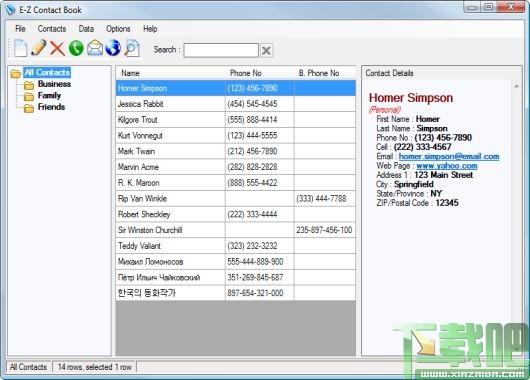The image size is (530, 380).
Task: Open the Contacts menu
Action: (52, 29)
